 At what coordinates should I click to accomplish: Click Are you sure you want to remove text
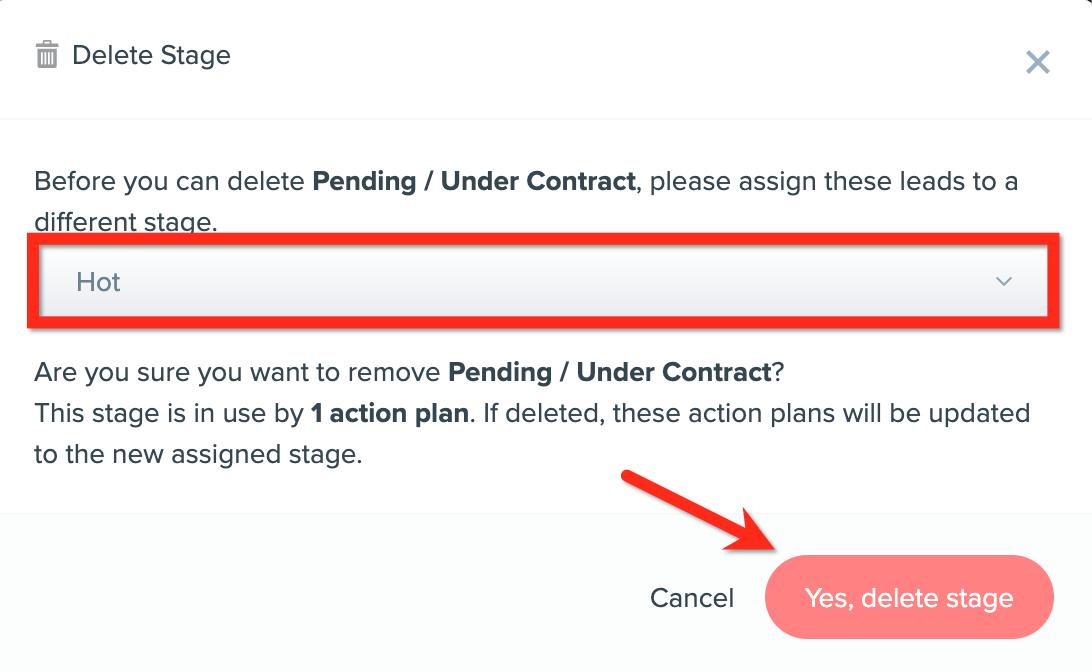point(238,373)
